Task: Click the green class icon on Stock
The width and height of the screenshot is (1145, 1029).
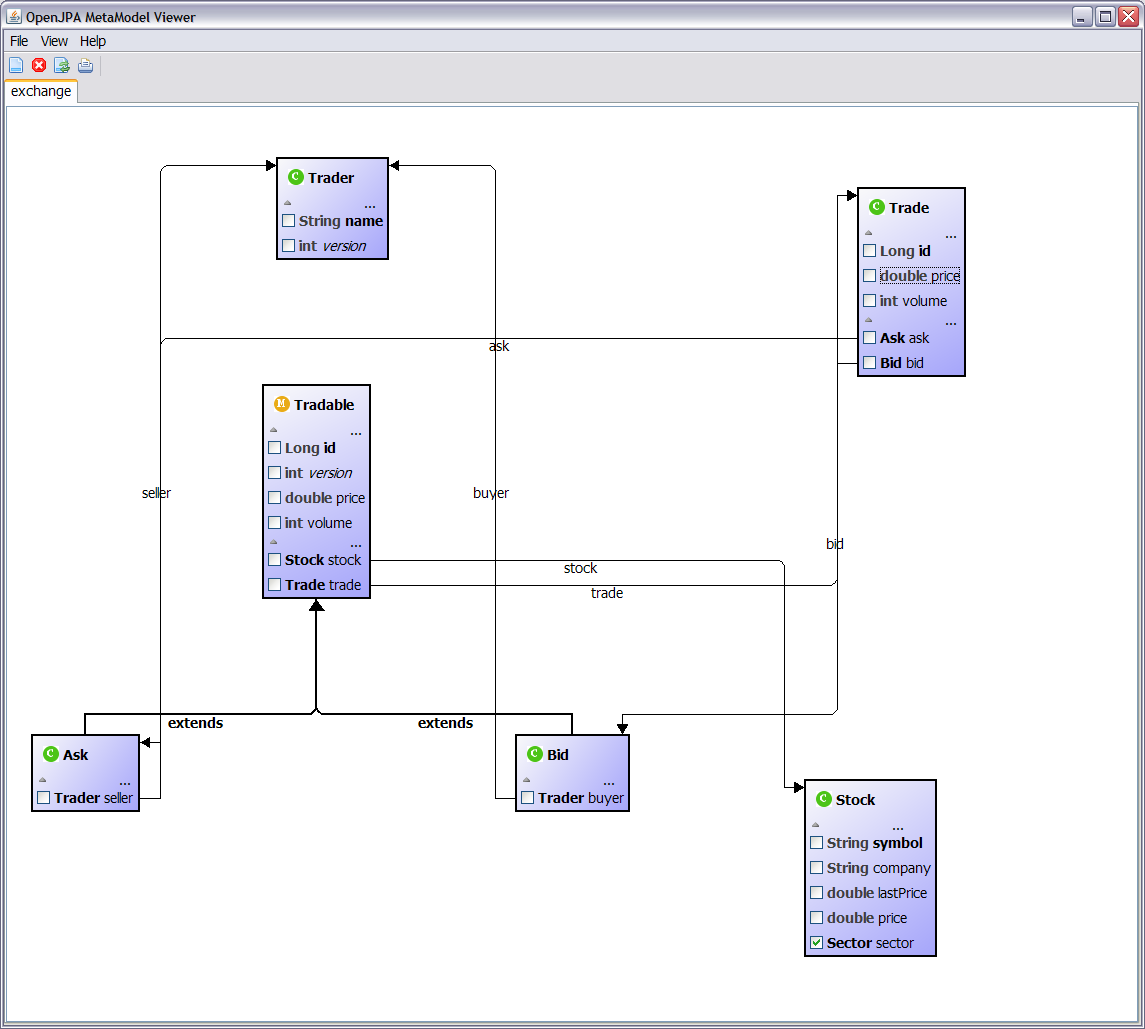Action: point(823,799)
